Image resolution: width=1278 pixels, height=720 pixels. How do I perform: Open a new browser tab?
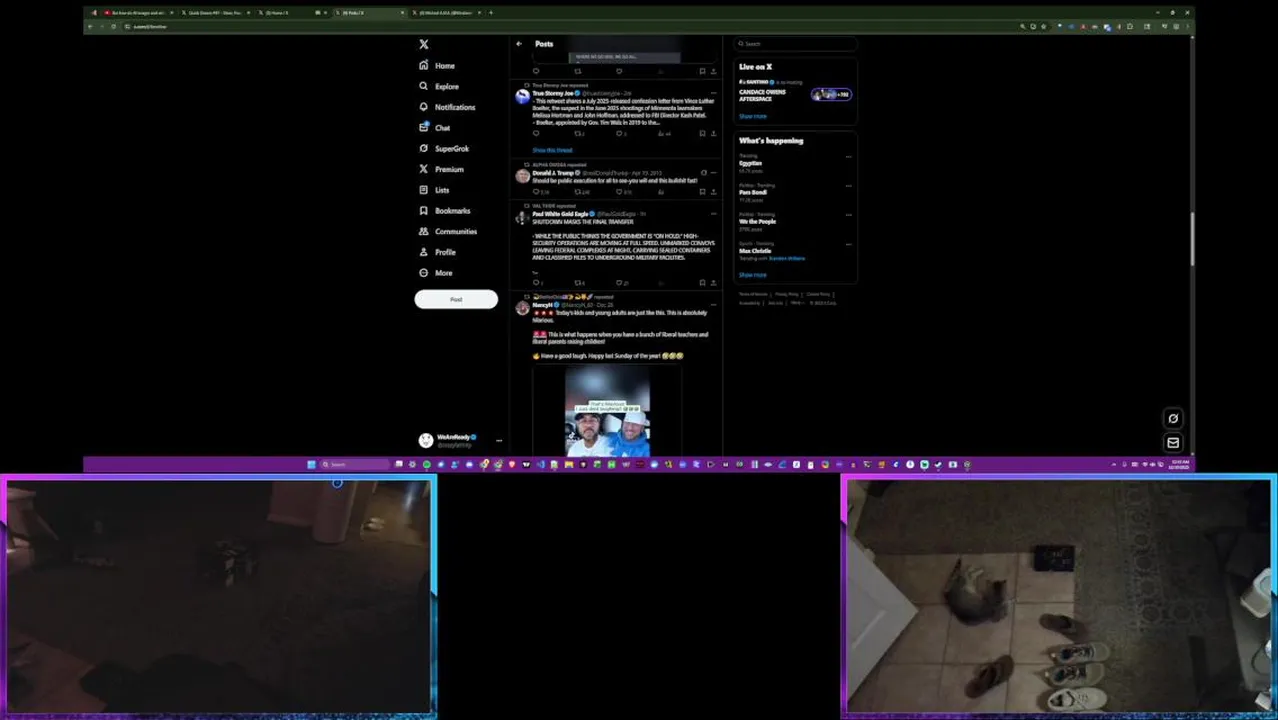point(491,13)
